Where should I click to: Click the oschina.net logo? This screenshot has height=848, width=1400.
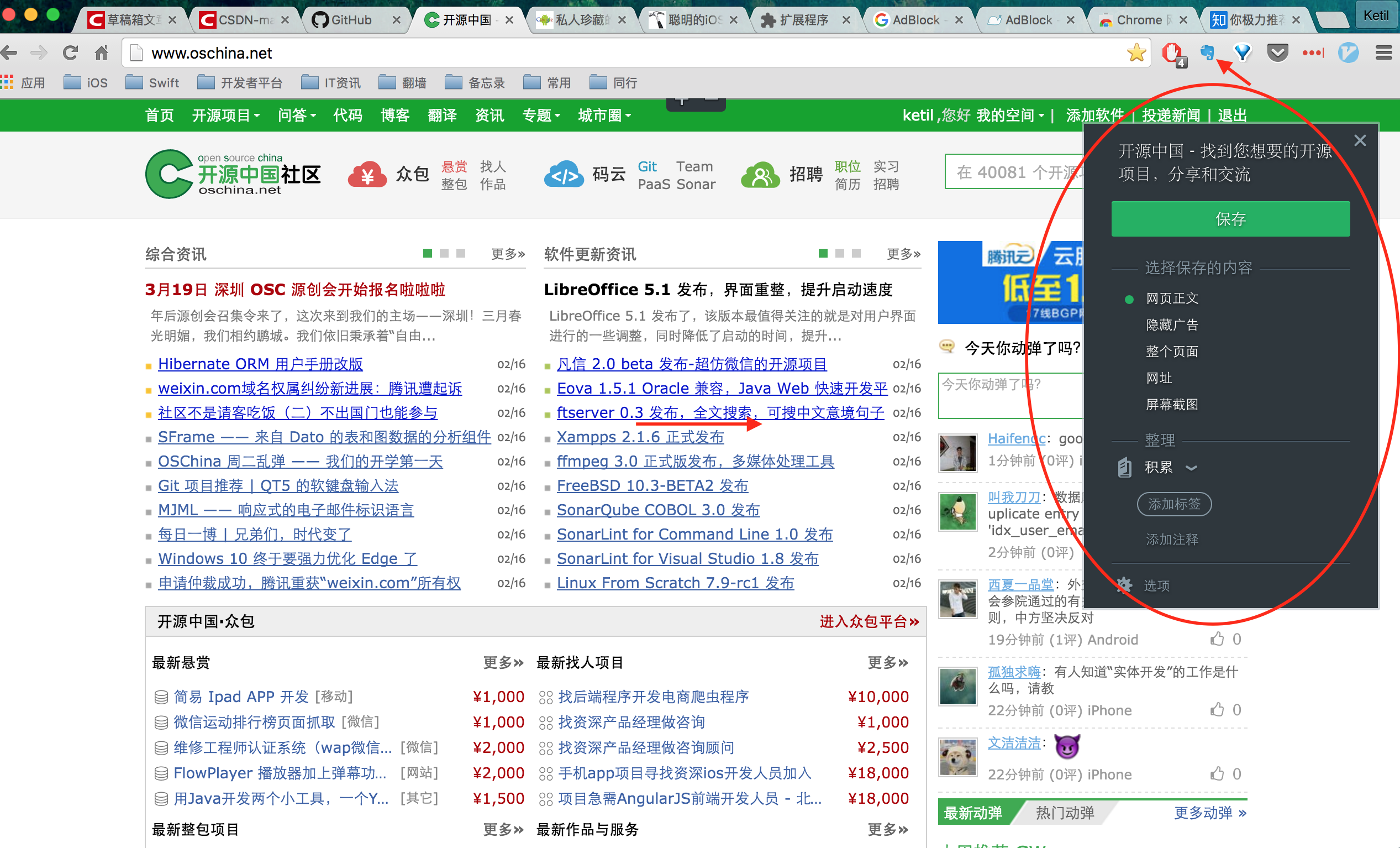pyautogui.click(x=233, y=174)
